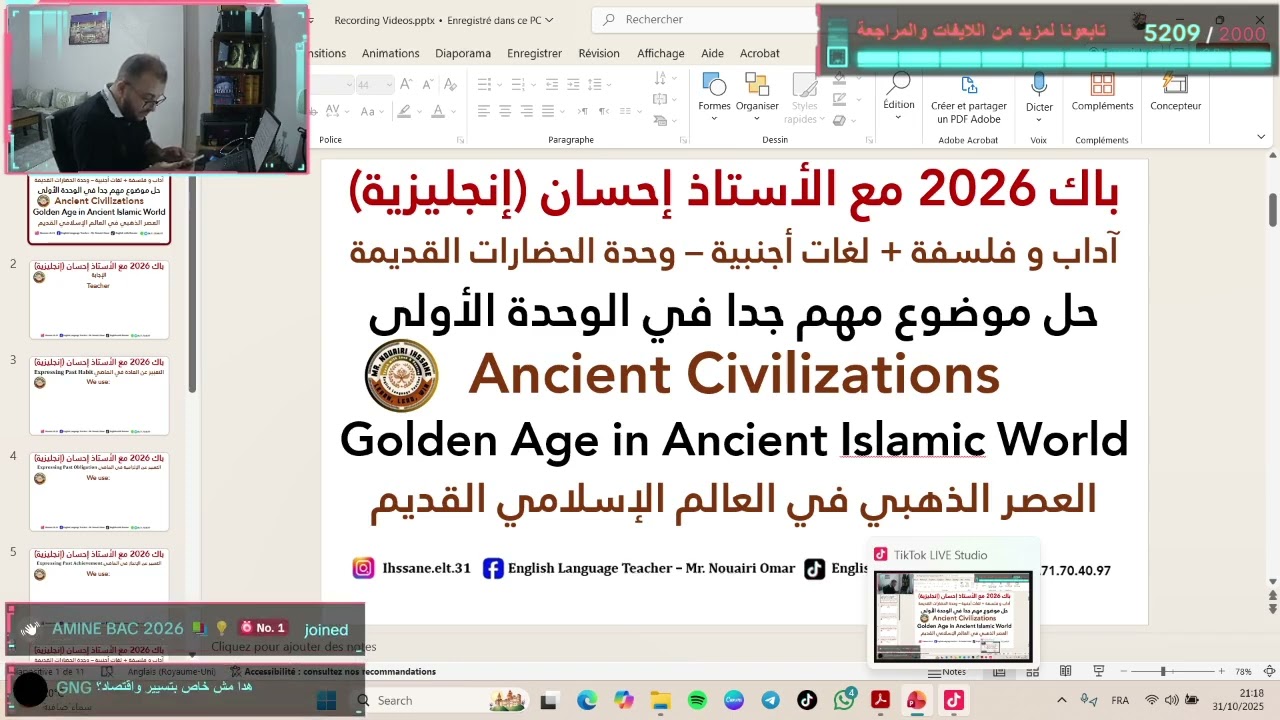The width and height of the screenshot is (1280, 720).
Task: Zoom in with the plus button
Action: (1221, 671)
